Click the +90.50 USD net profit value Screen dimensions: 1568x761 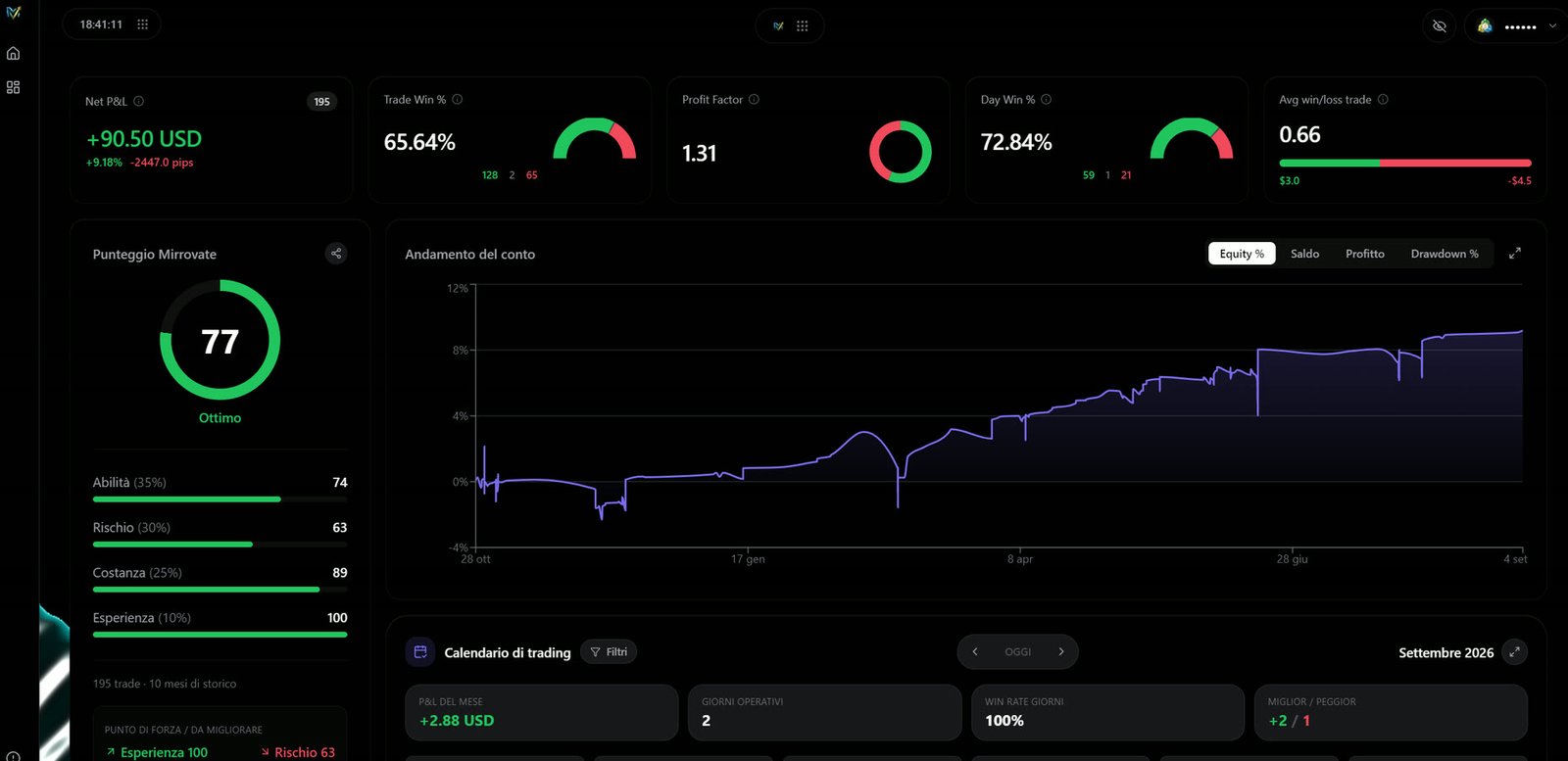(144, 139)
